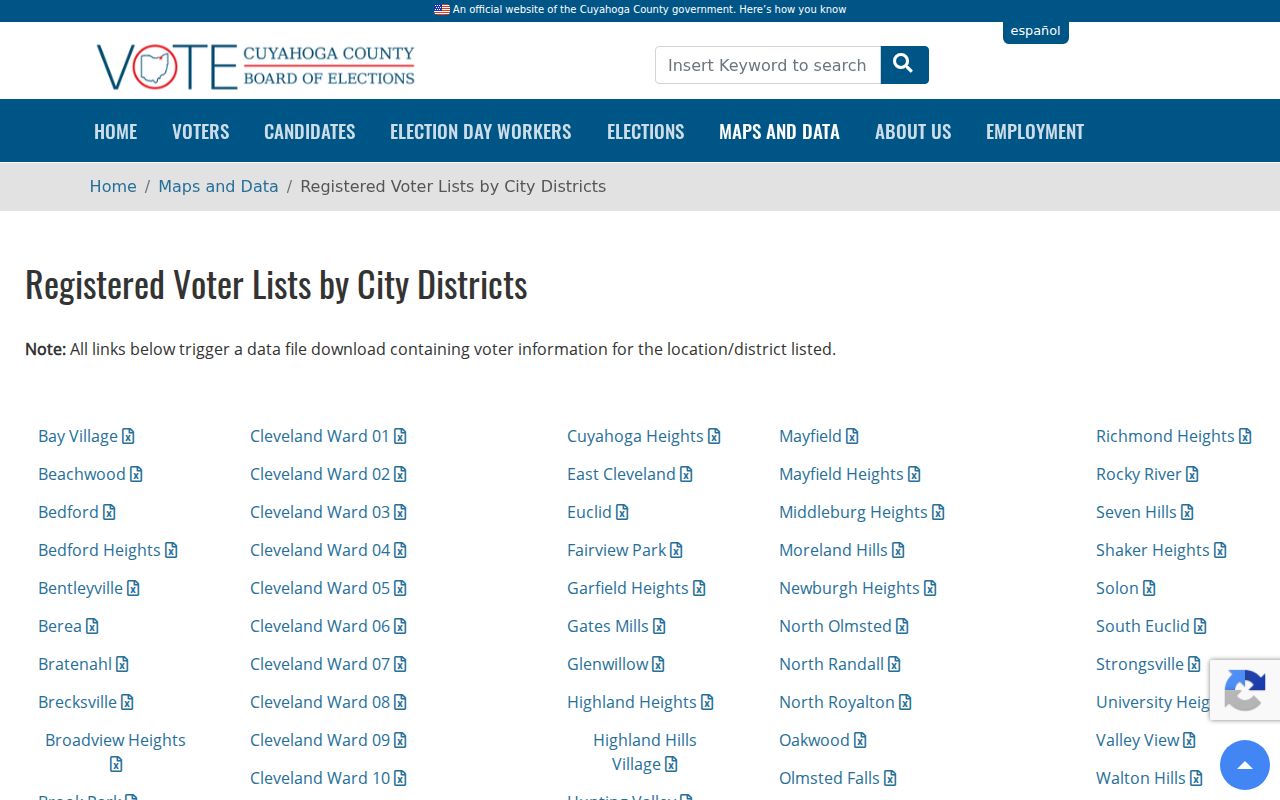1280x800 pixels.
Task: Open the About Us menu
Action: click(913, 131)
